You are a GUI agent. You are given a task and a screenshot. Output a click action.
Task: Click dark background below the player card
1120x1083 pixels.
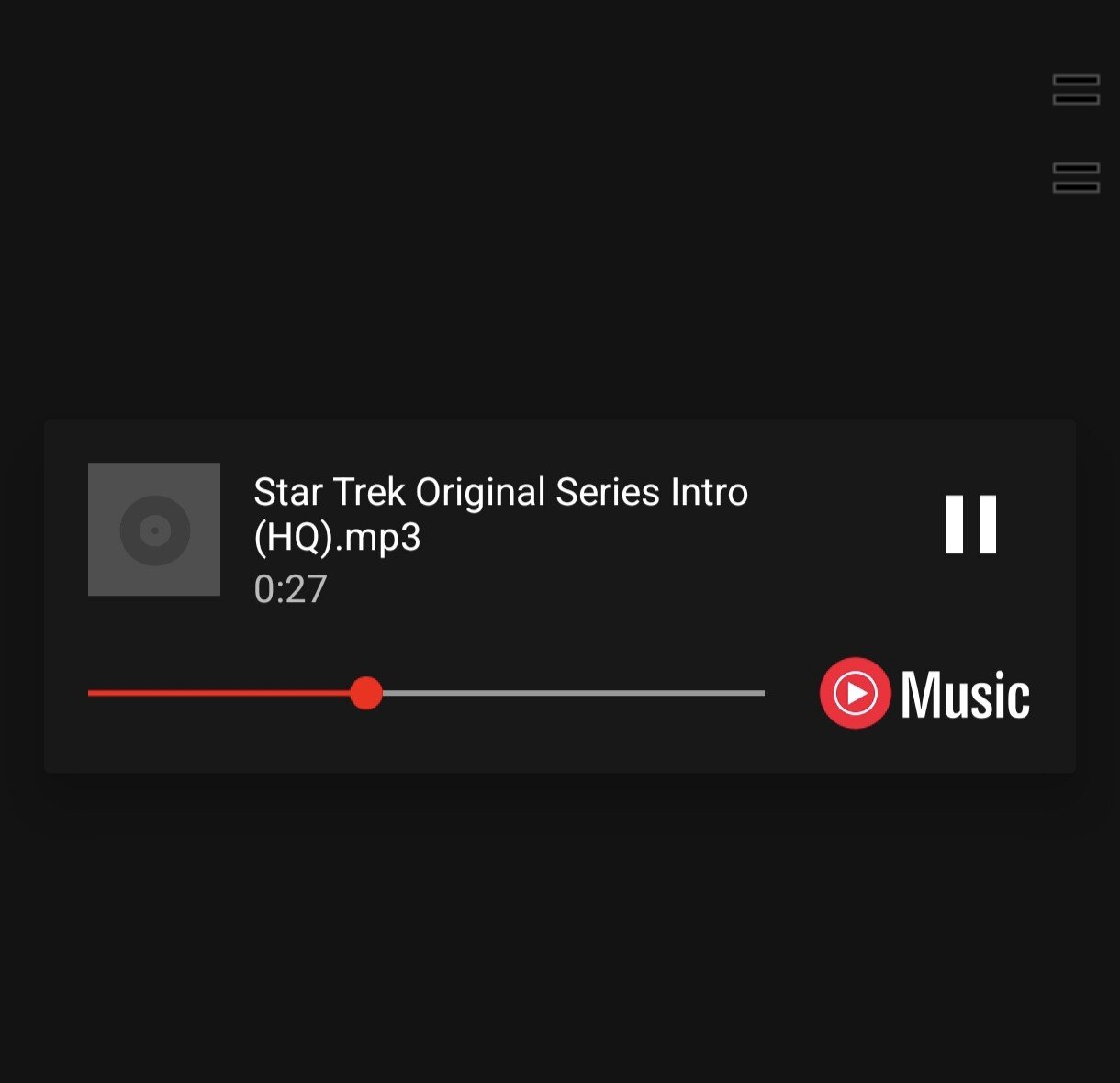tap(560, 927)
